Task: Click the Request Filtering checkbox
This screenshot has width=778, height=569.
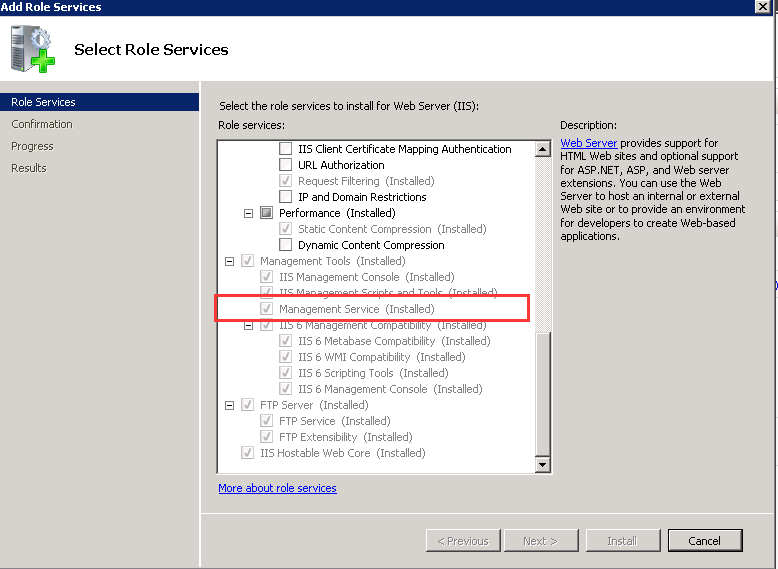Action: pos(285,181)
